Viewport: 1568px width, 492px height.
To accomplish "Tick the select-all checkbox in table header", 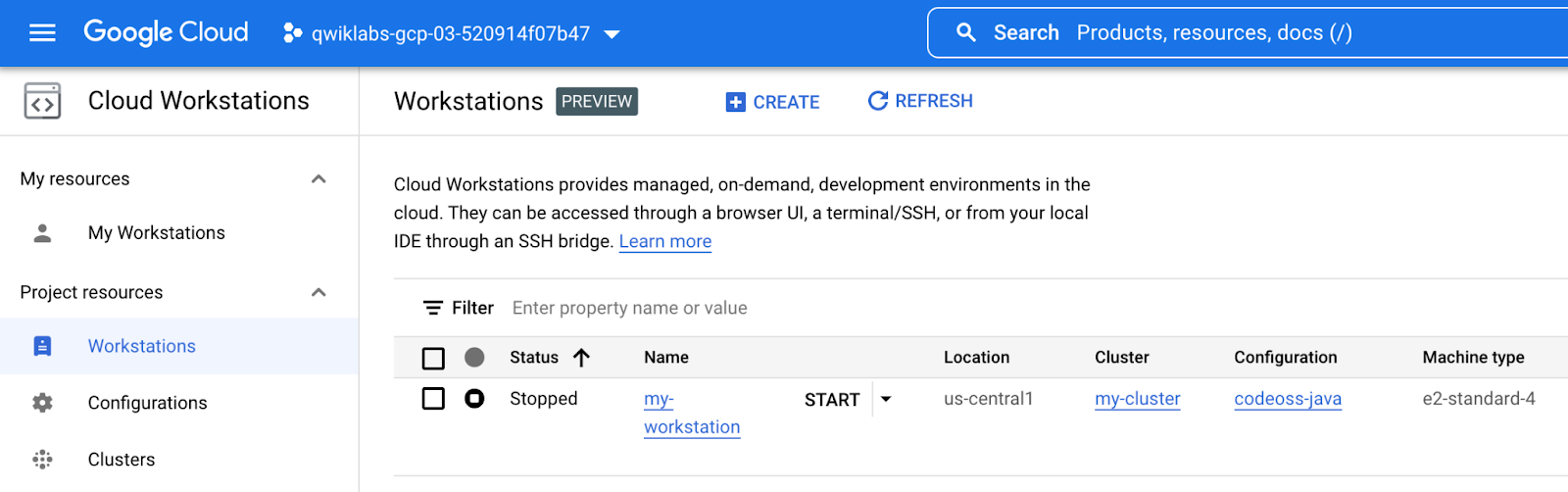I will (433, 358).
